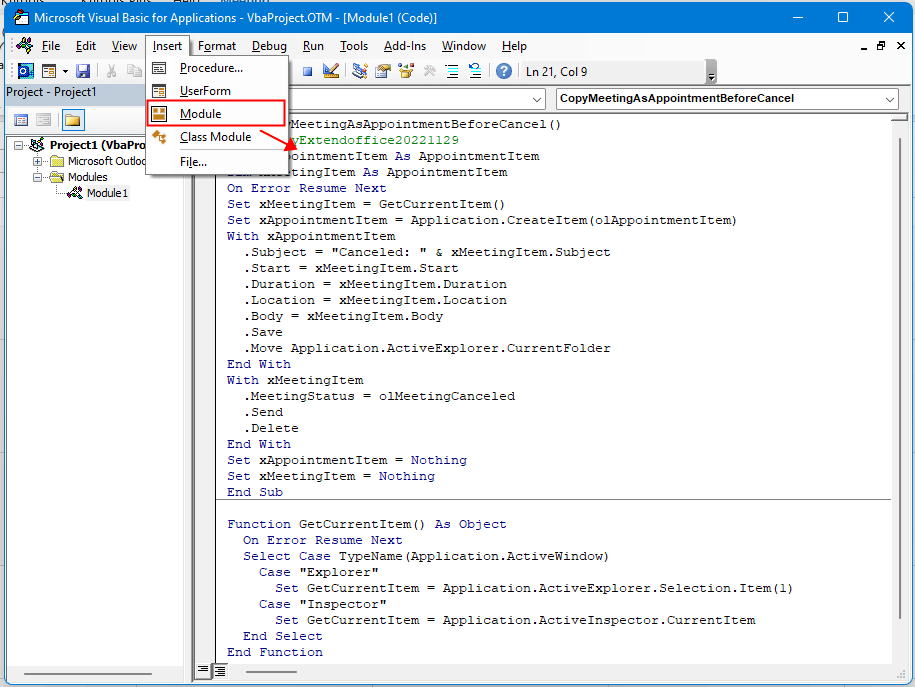Click Insert UserForm toolbar icon
Screen dimensions: 915x687
pos(49,71)
